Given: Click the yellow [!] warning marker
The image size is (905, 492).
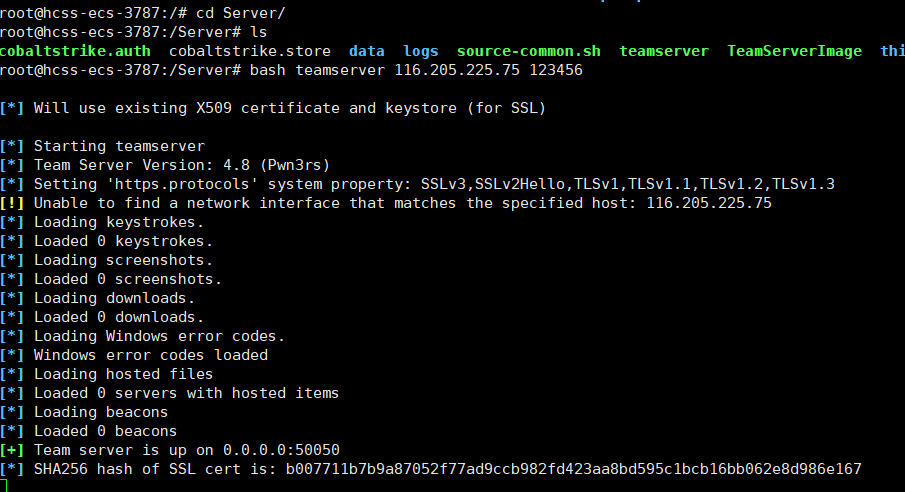Looking at the screenshot, I should coord(12,203).
